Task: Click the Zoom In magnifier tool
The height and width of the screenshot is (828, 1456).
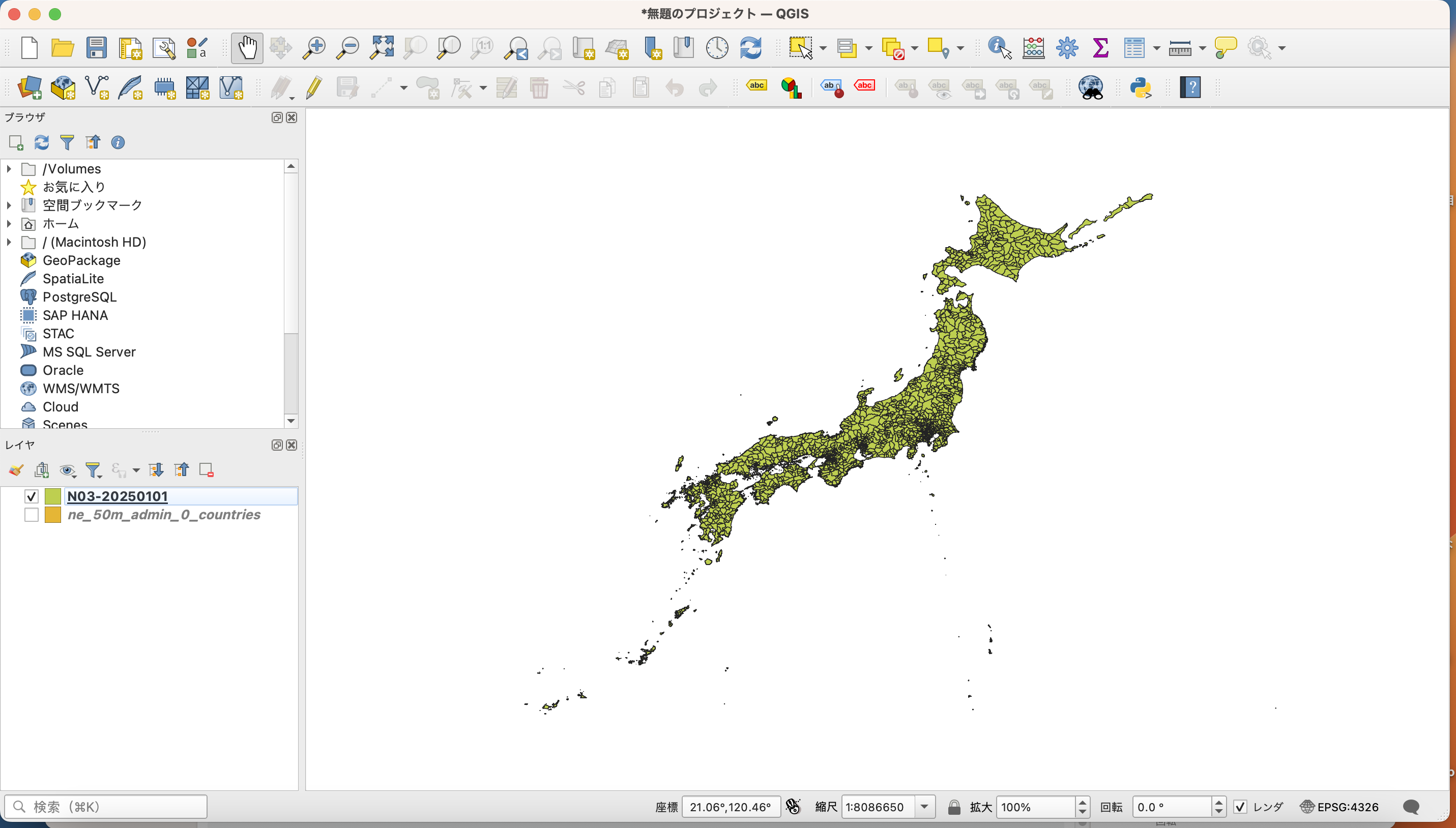Action: coord(314,48)
